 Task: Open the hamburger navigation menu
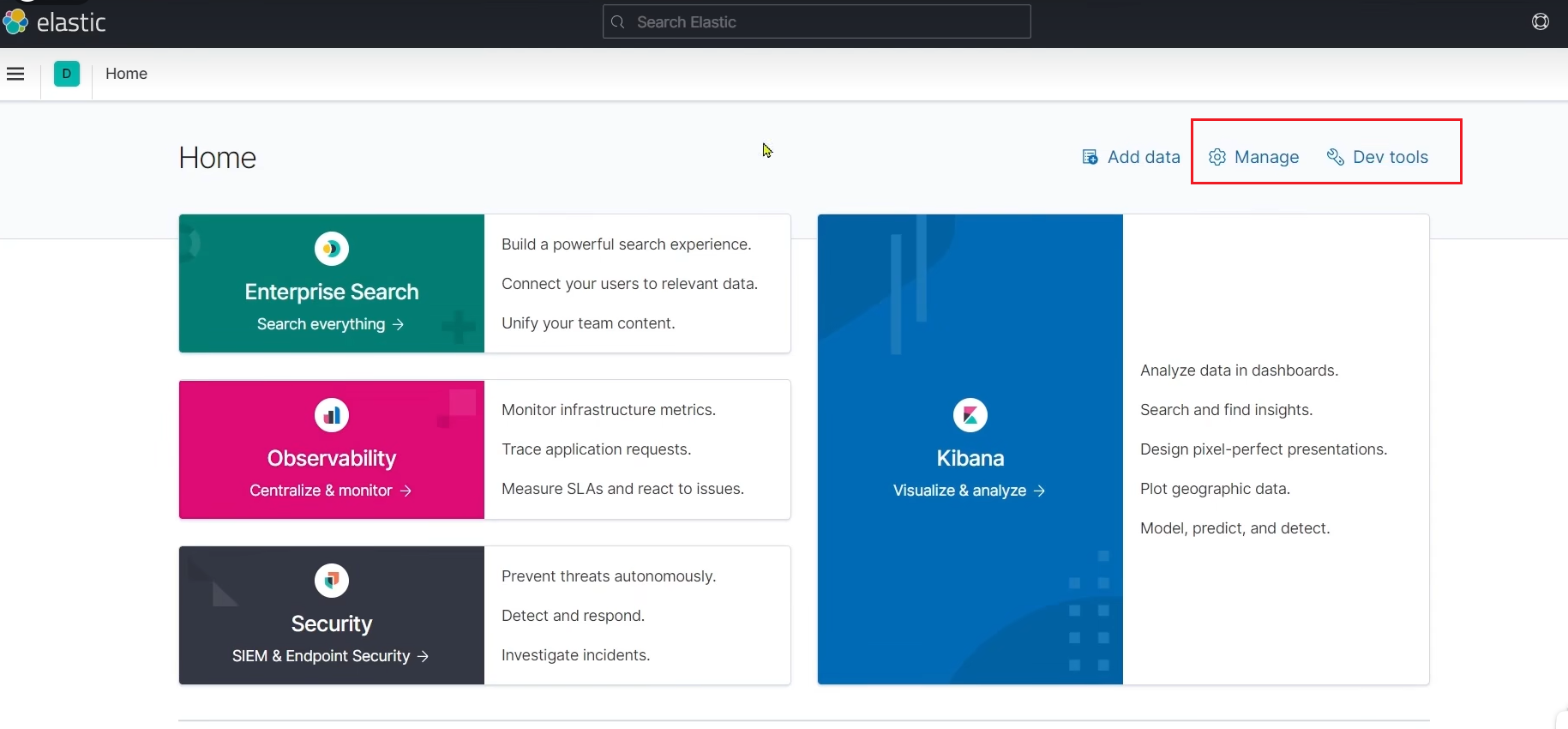point(15,74)
